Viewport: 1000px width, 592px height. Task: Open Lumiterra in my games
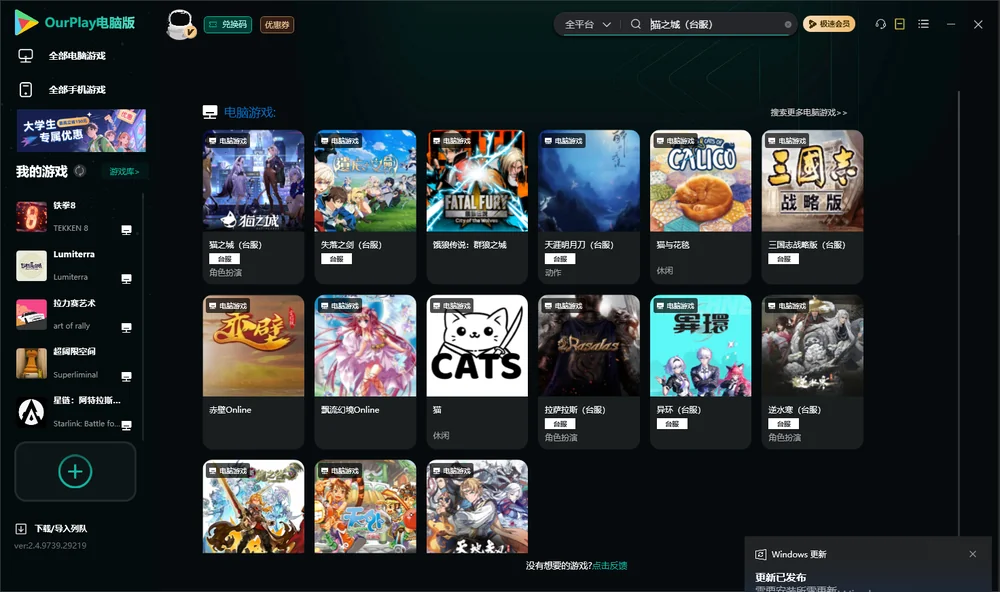(74, 266)
